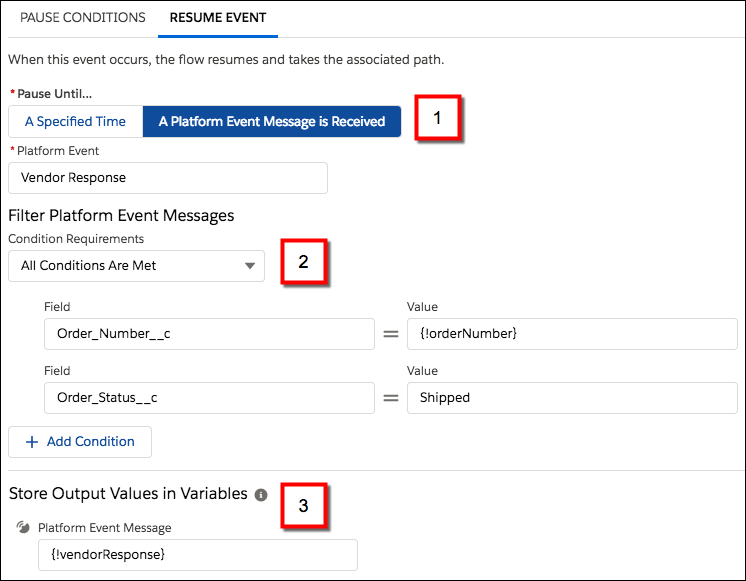
Task: Click the Filter Platform Event Messages heading
Action: coord(121,216)
